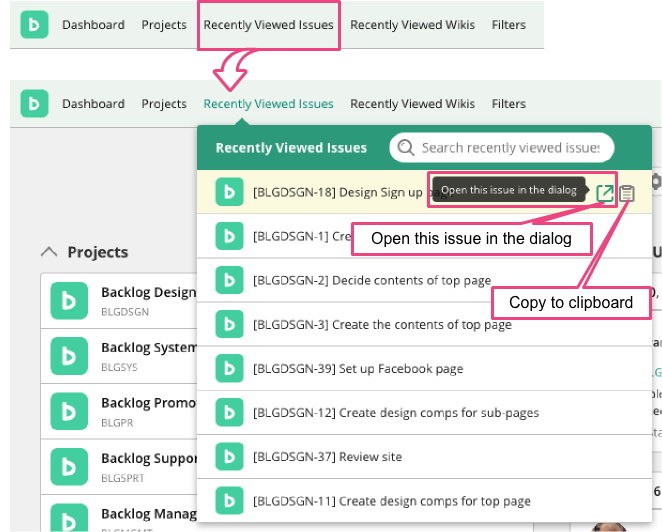
Task: Open Recently Viewed Wikis in top navigation bar
Action: pyautogui.click(x=412, y=25)
